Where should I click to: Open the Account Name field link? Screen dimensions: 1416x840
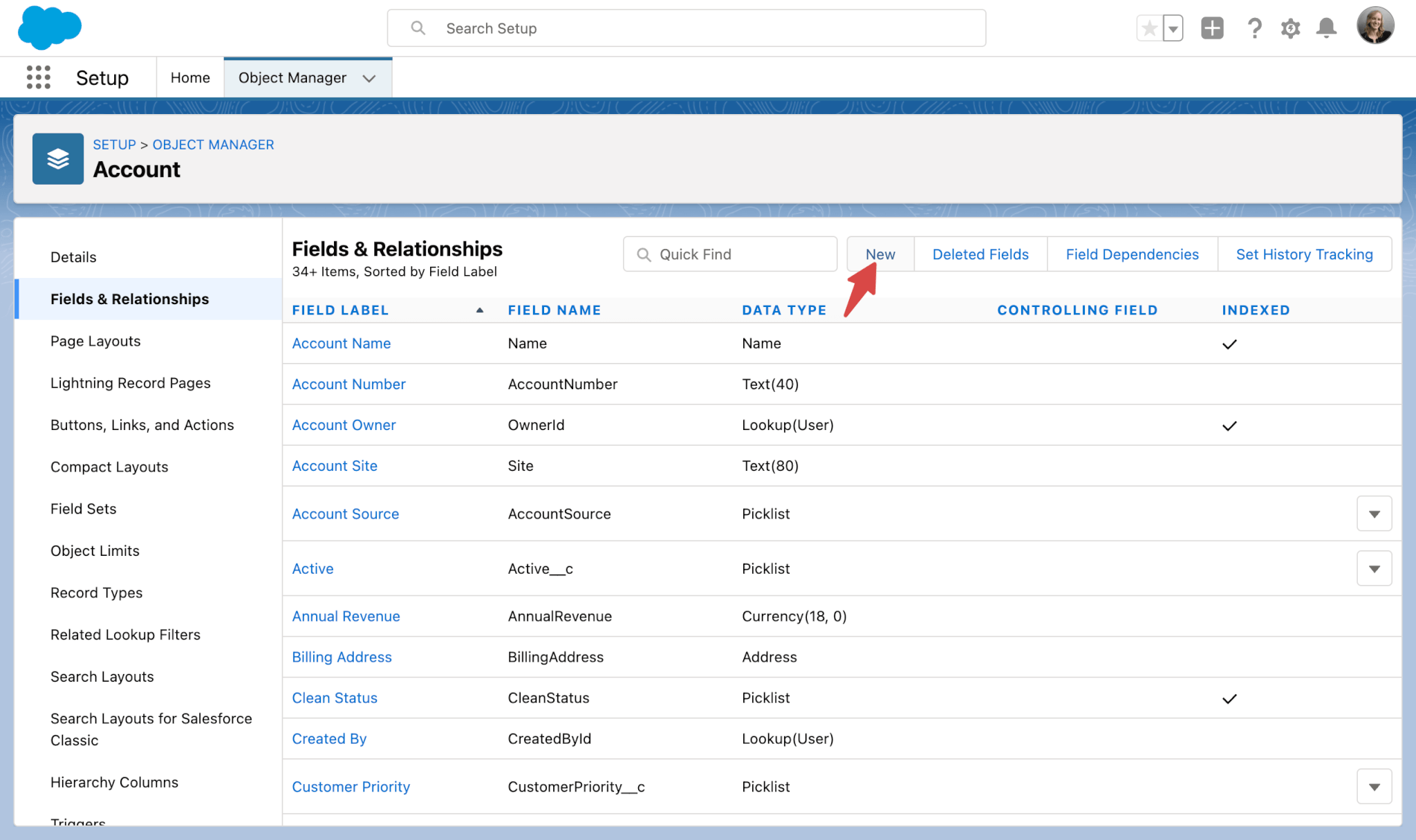(341, 343)
